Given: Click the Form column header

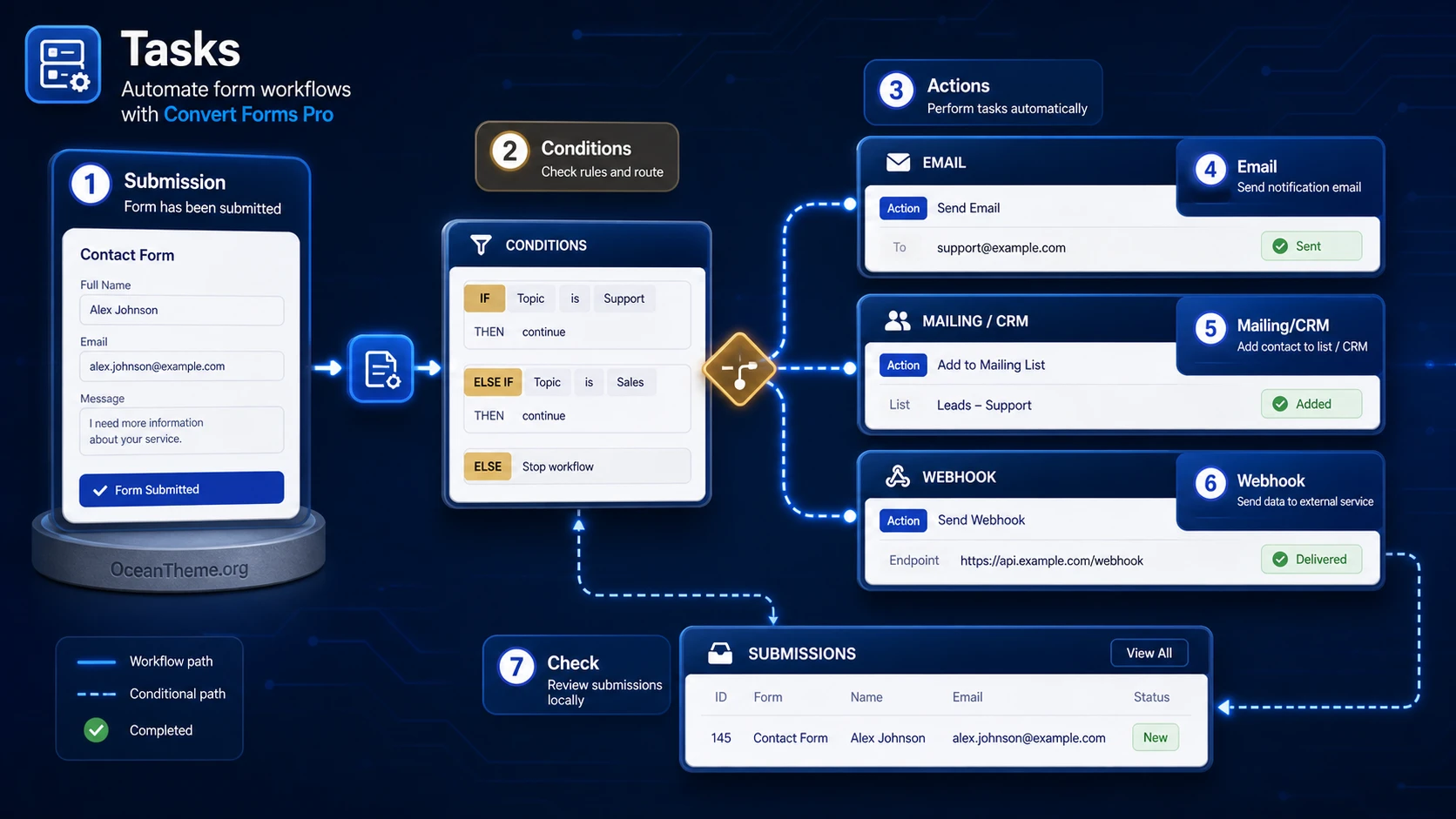Looking at the screenshot, I should (768, 697).
